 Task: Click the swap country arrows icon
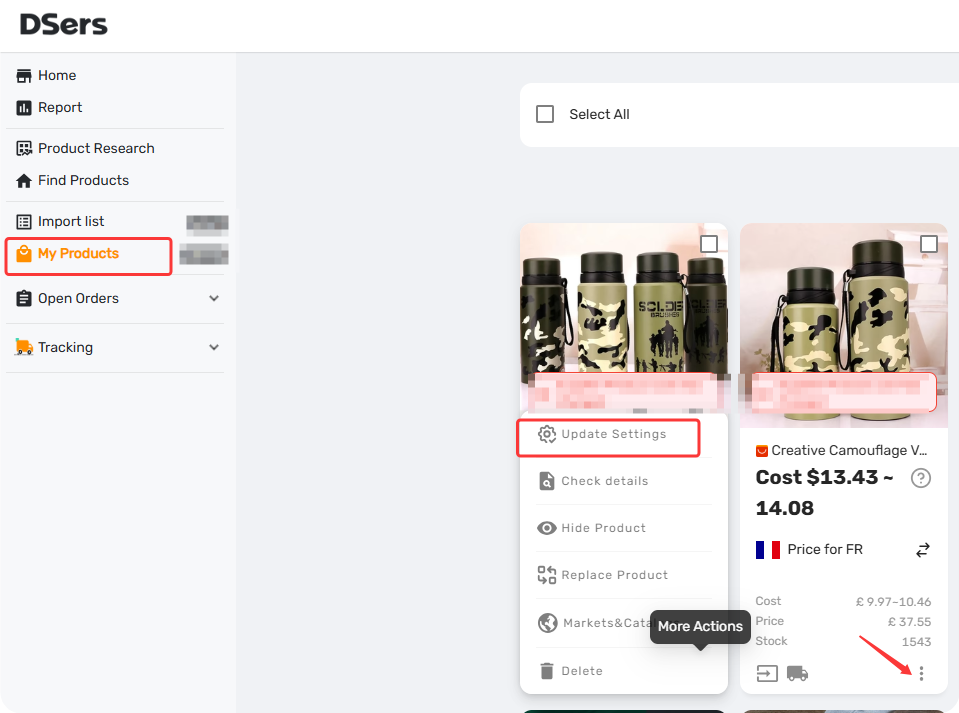click(x=923, y=550)
